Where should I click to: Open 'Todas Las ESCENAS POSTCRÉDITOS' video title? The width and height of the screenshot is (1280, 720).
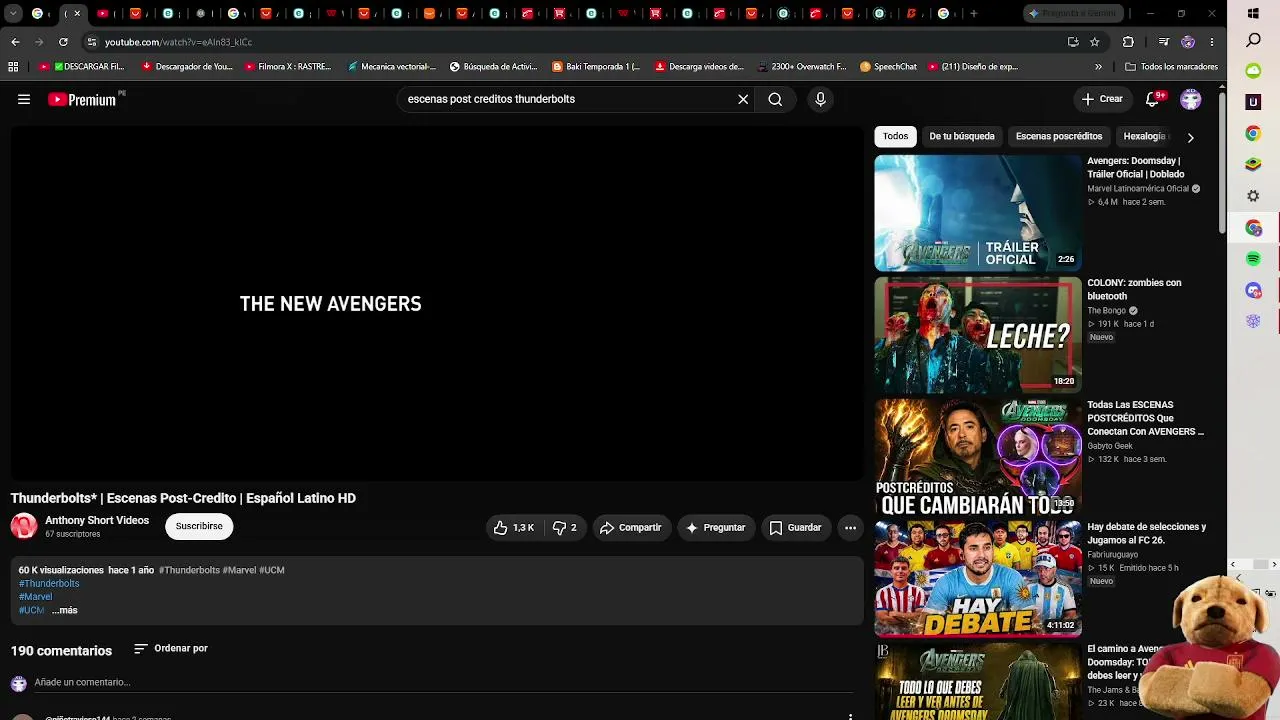point(1145,418)
